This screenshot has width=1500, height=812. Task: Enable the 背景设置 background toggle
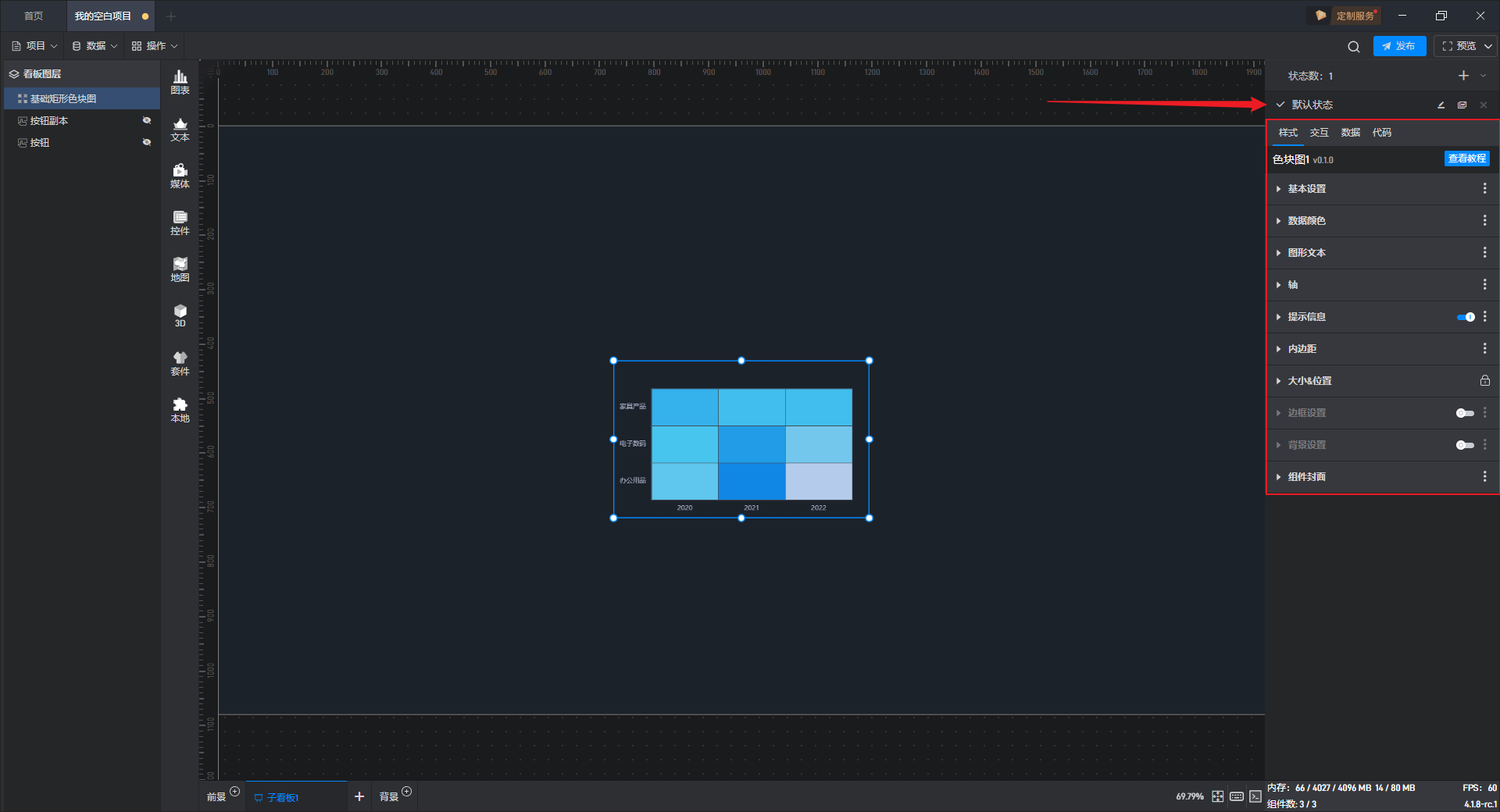1465,445
